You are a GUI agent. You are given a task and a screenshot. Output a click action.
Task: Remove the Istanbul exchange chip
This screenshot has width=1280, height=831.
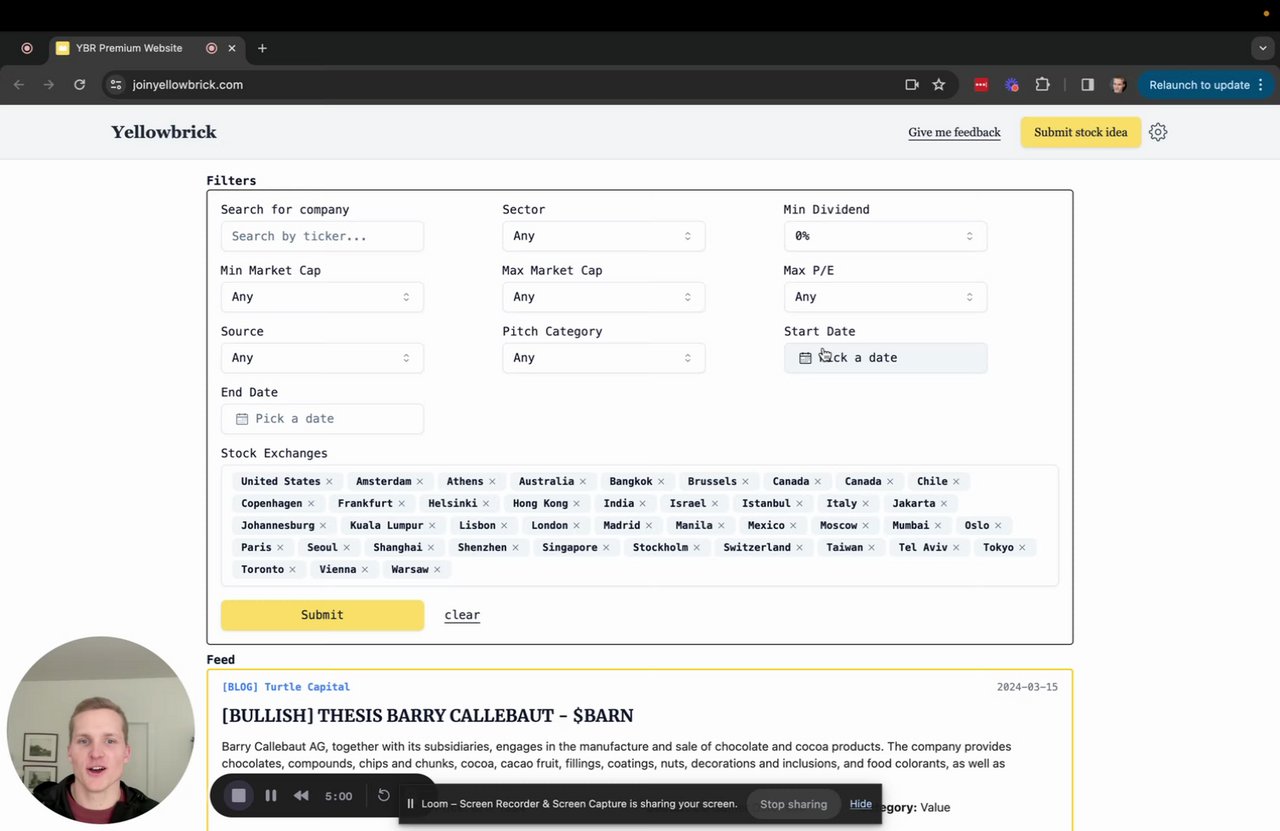click(x=799, y=504)
